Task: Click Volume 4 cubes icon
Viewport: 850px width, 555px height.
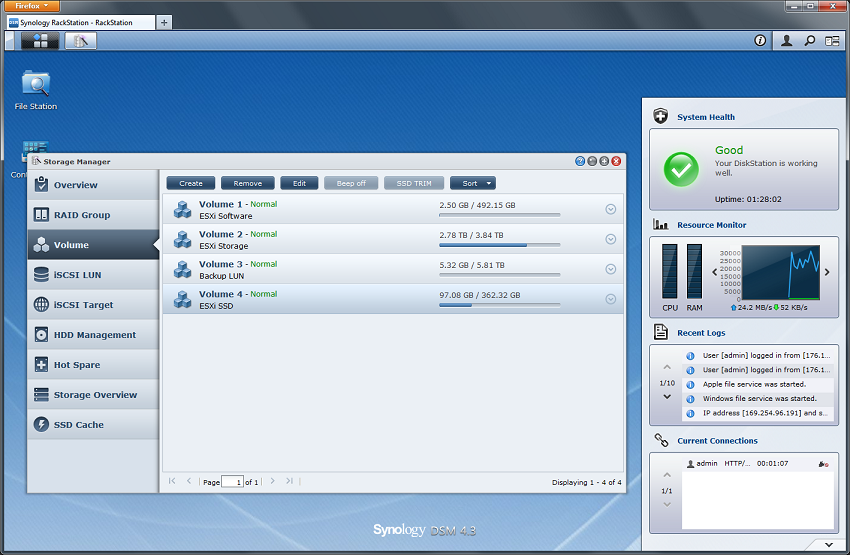Action: click(182, 299)
